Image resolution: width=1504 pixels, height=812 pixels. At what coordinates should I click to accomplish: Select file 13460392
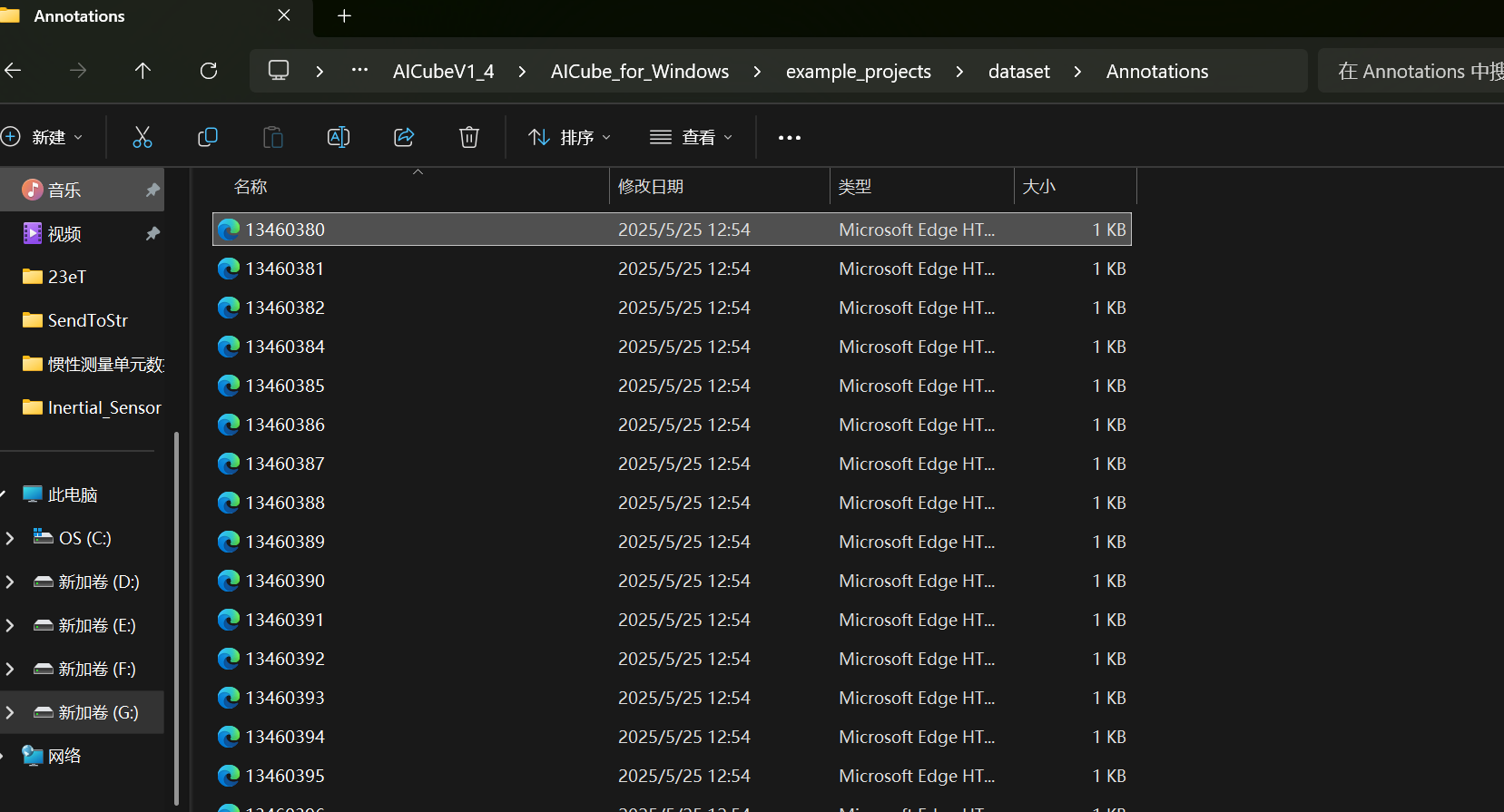point(672,659)
